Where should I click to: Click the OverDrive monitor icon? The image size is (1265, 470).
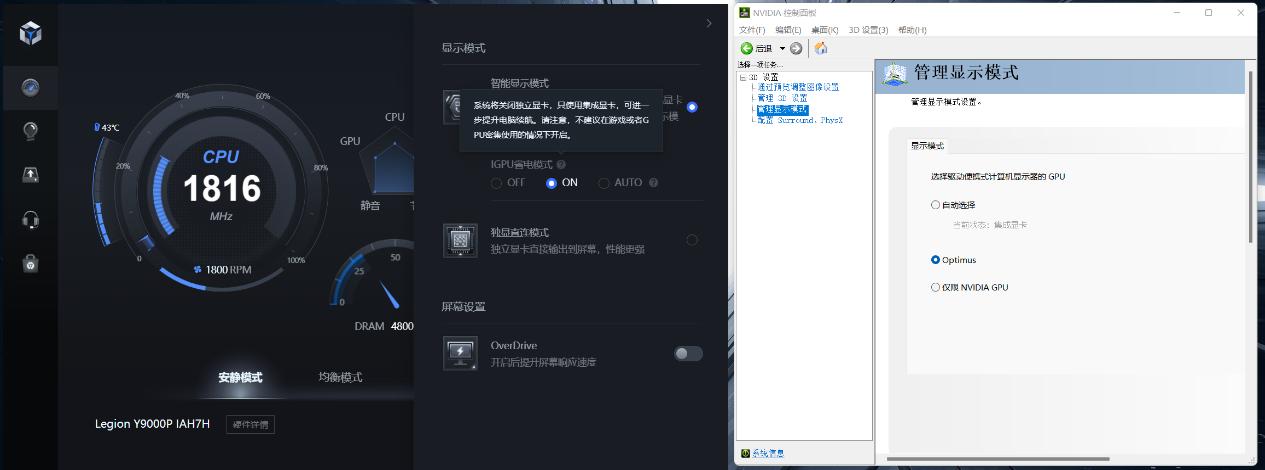460,353
